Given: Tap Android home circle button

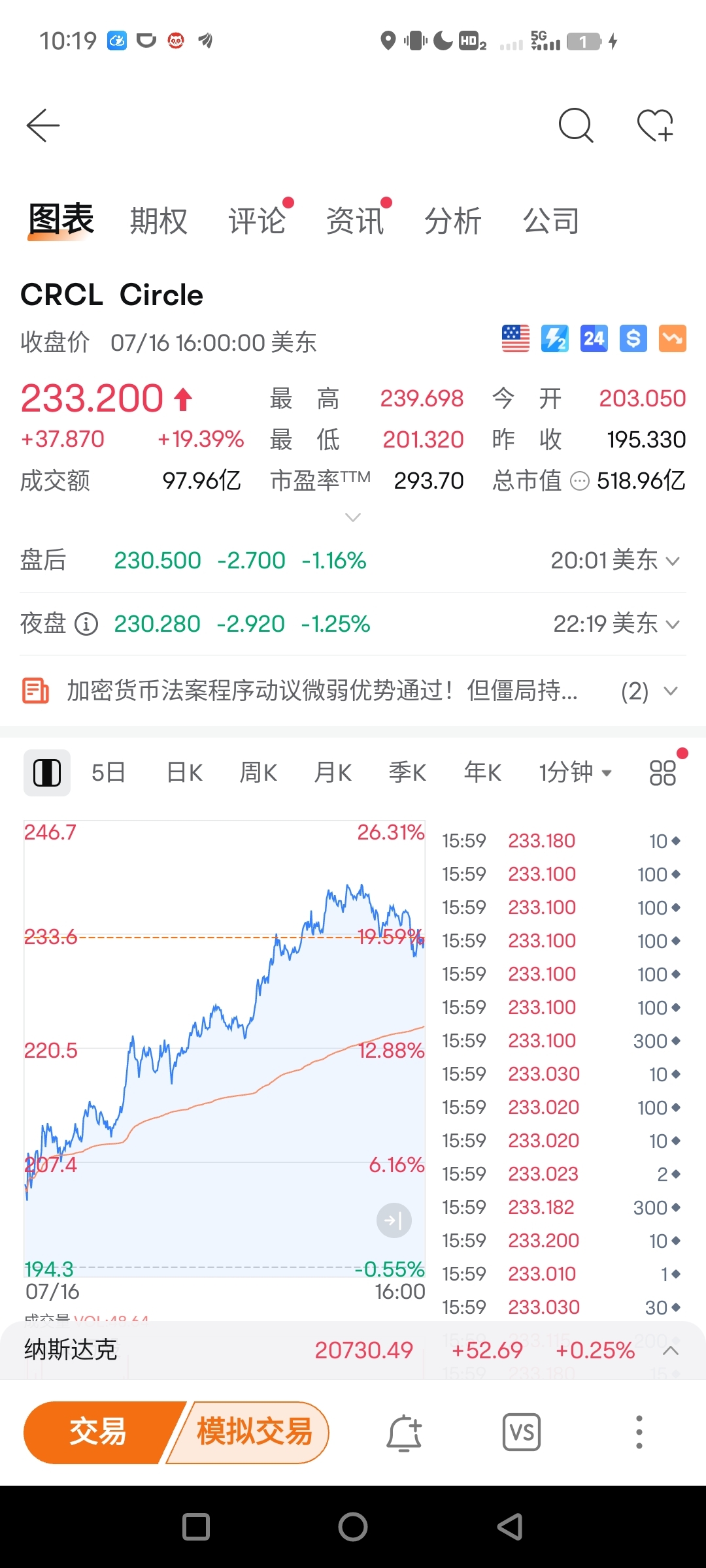Looking at the screenshot, I should click(353, 1527).
